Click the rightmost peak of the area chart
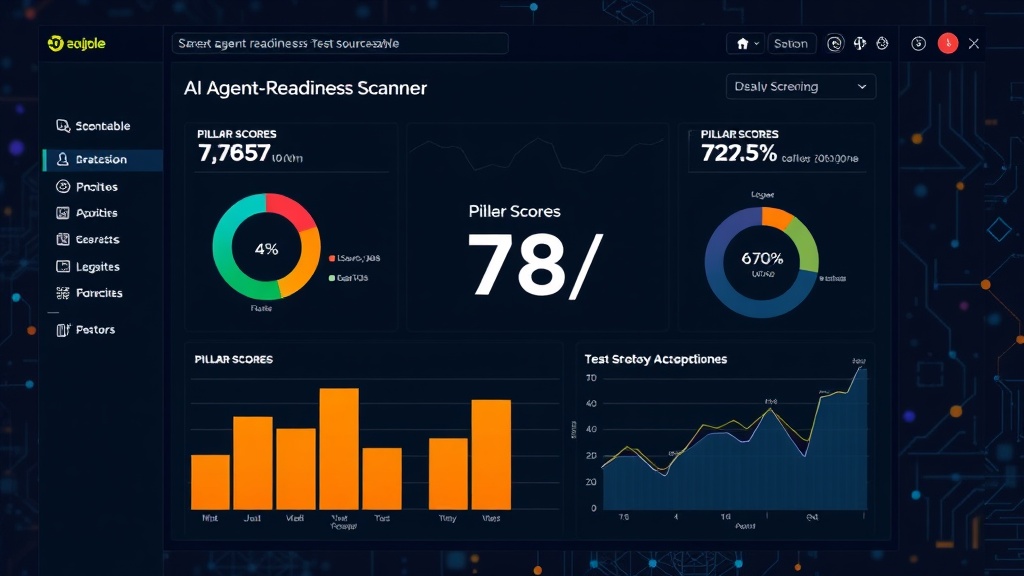 pos(861,370)
